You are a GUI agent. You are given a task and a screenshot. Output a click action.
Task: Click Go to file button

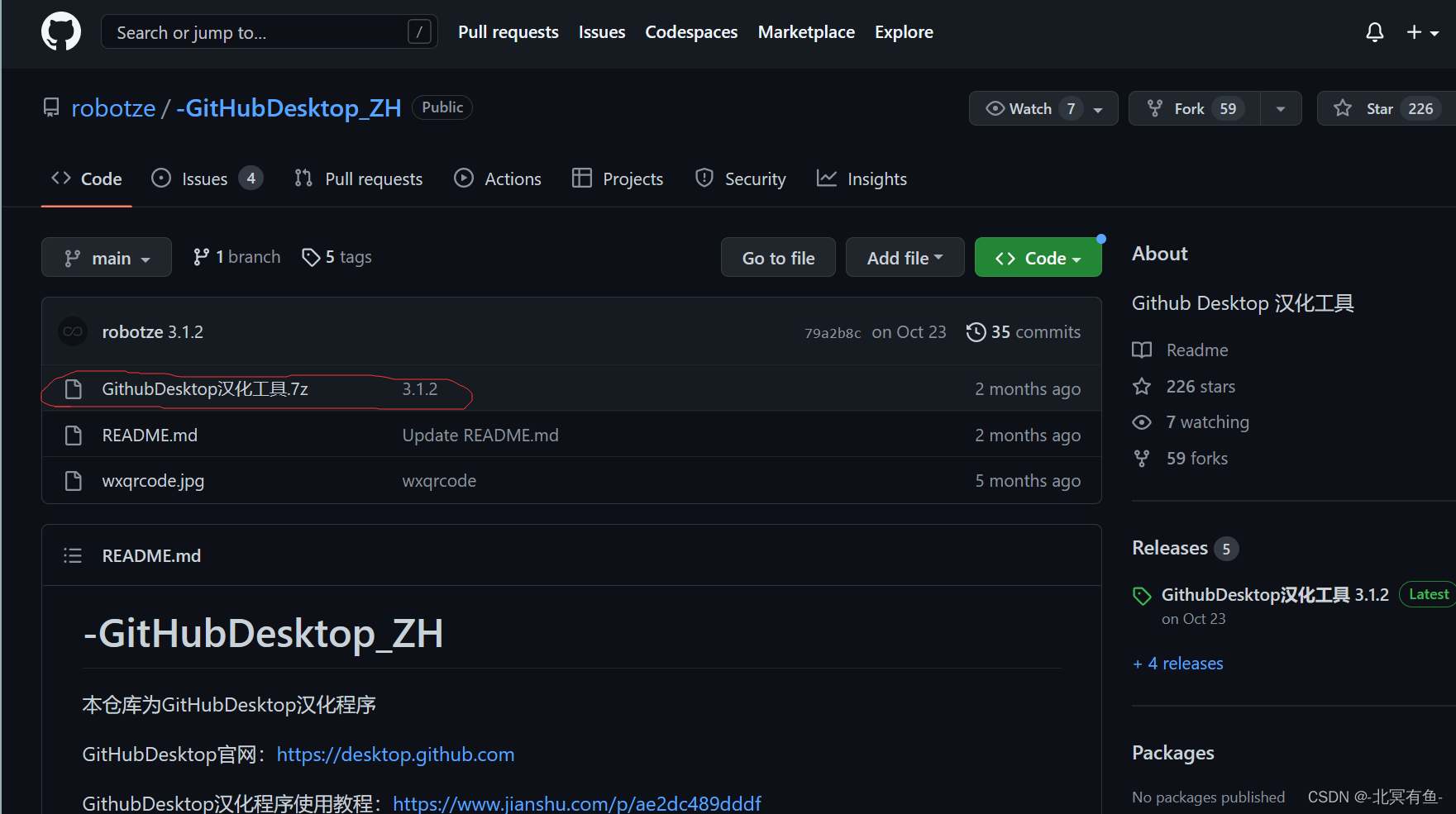tap(778, 258)
